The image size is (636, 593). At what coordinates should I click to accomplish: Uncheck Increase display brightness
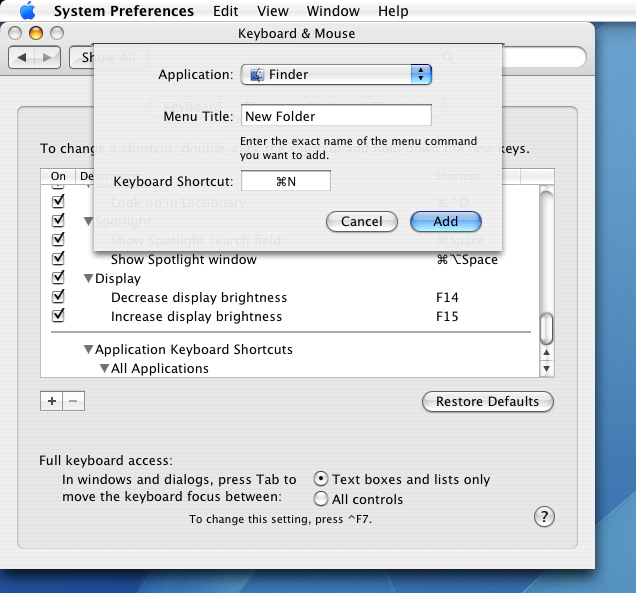(x=58, y=315)
